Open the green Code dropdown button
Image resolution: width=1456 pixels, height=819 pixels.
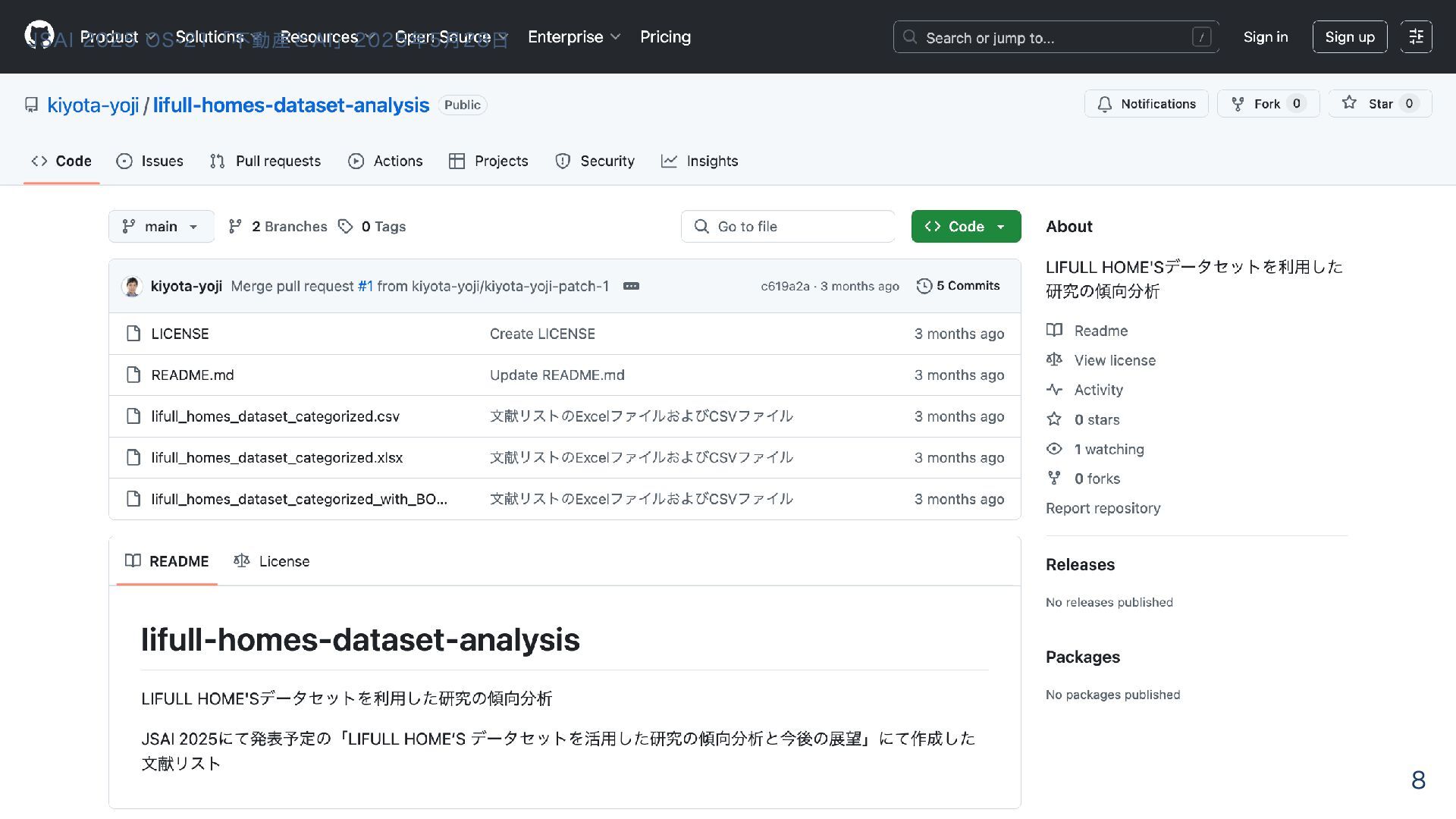(965, 227)
